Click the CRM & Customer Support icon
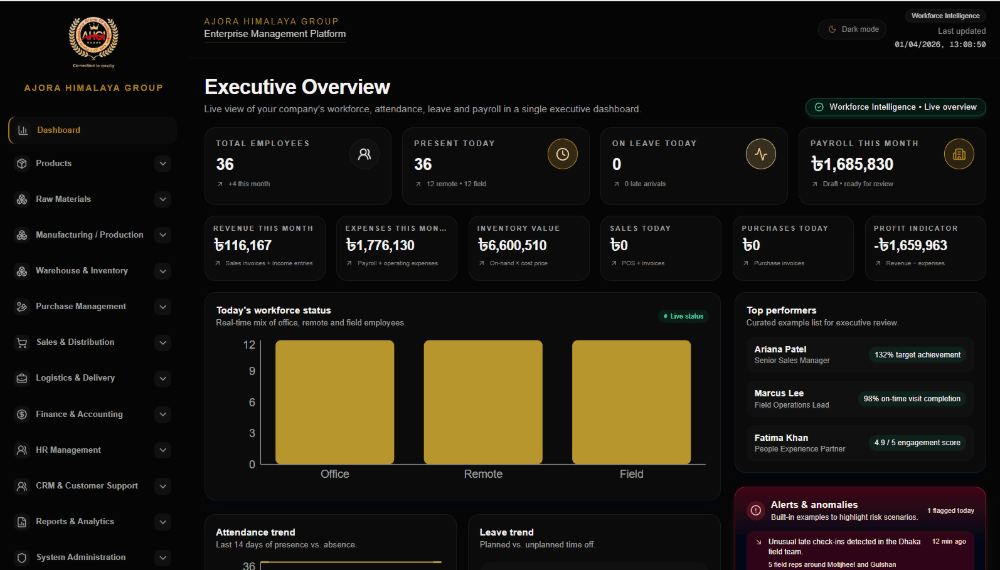 tap(22, 486)
